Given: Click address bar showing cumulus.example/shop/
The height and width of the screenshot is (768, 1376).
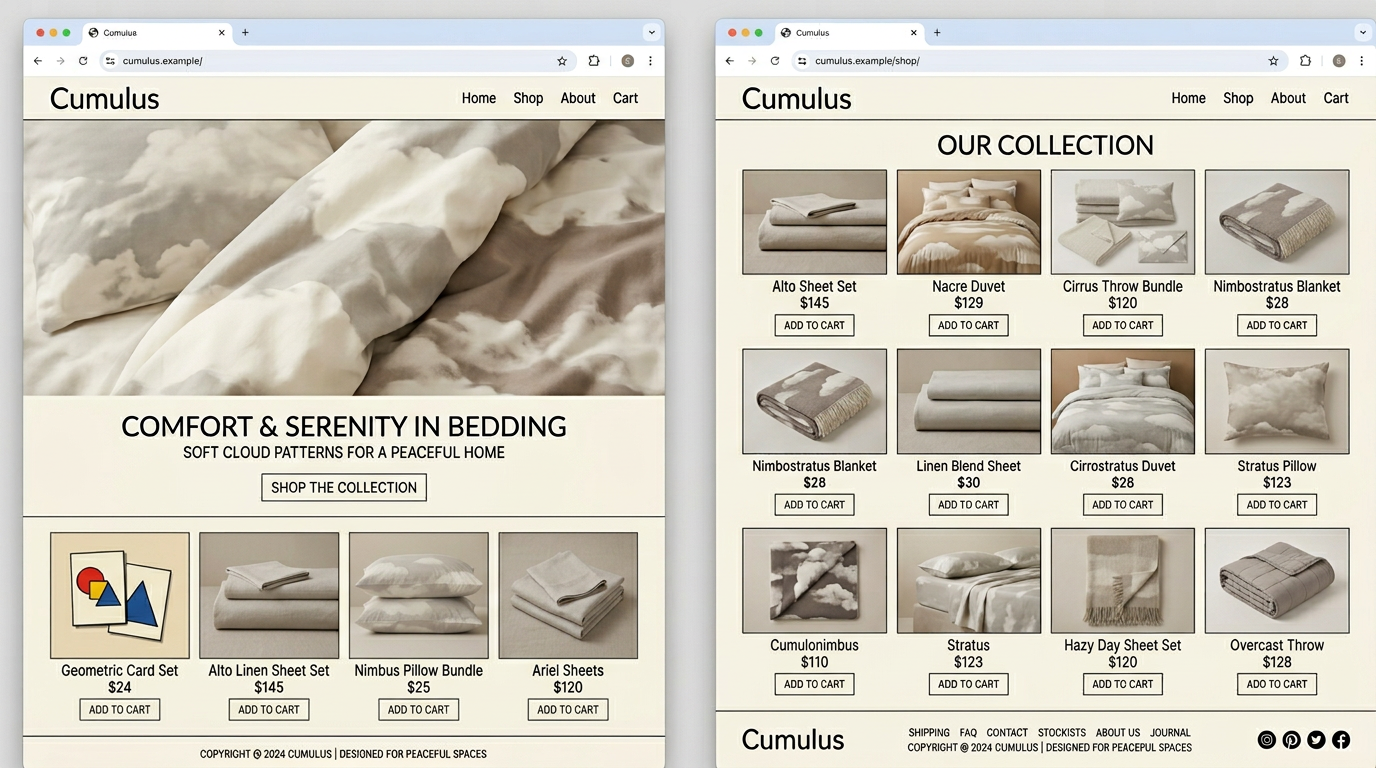Looking at the screenshot, I should tap(1030, 61).
